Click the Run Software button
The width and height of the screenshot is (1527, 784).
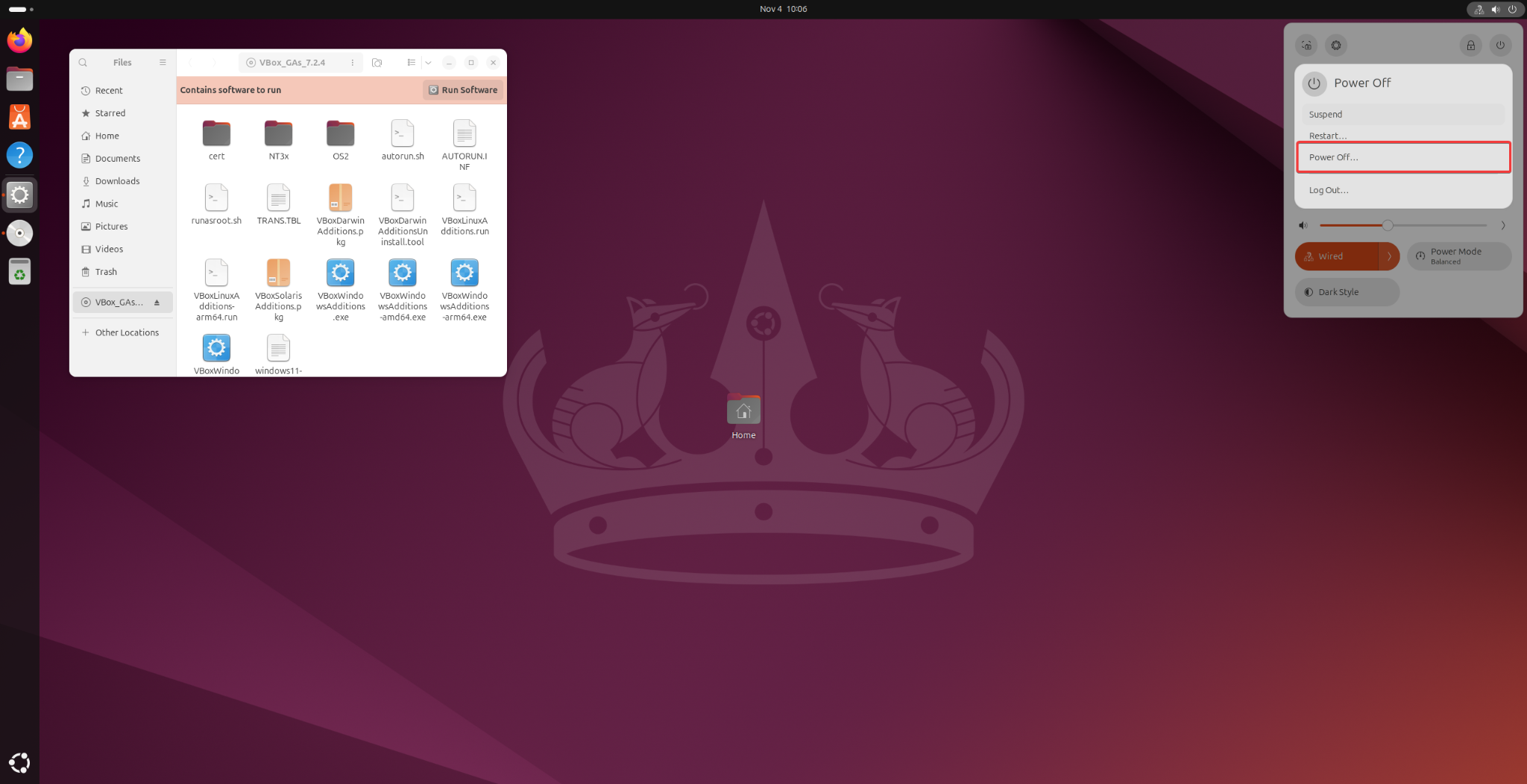[463, 90]
